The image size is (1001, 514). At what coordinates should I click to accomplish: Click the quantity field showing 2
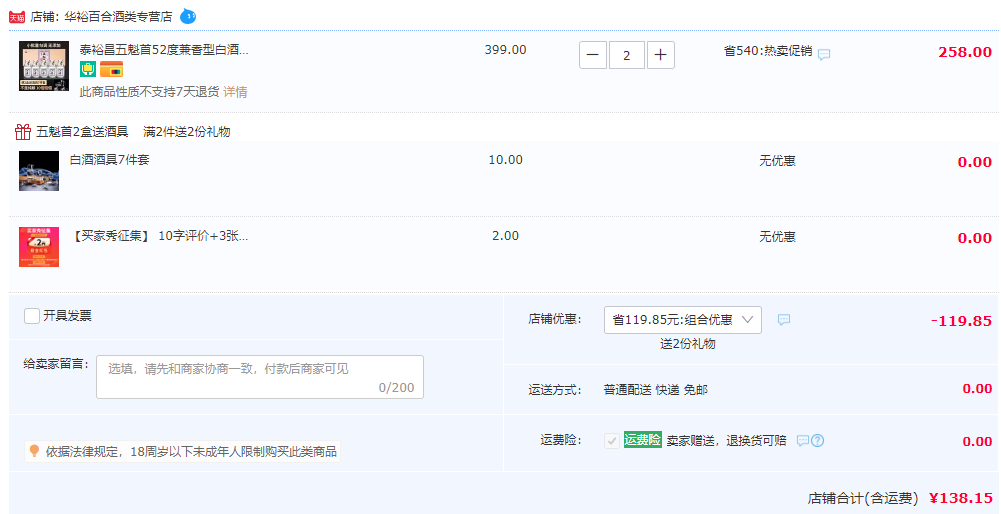627,56
